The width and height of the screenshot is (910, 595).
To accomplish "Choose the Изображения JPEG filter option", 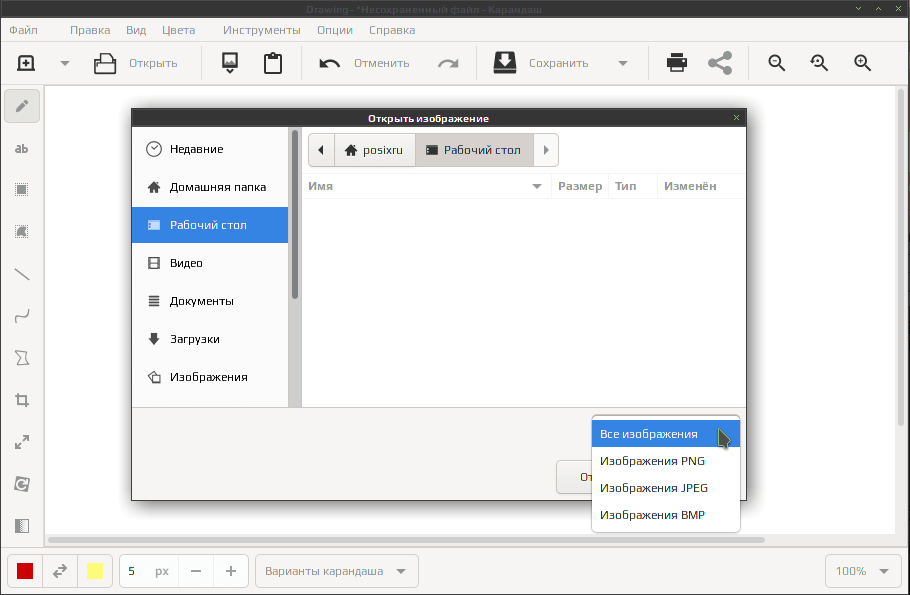I will 666,488.
